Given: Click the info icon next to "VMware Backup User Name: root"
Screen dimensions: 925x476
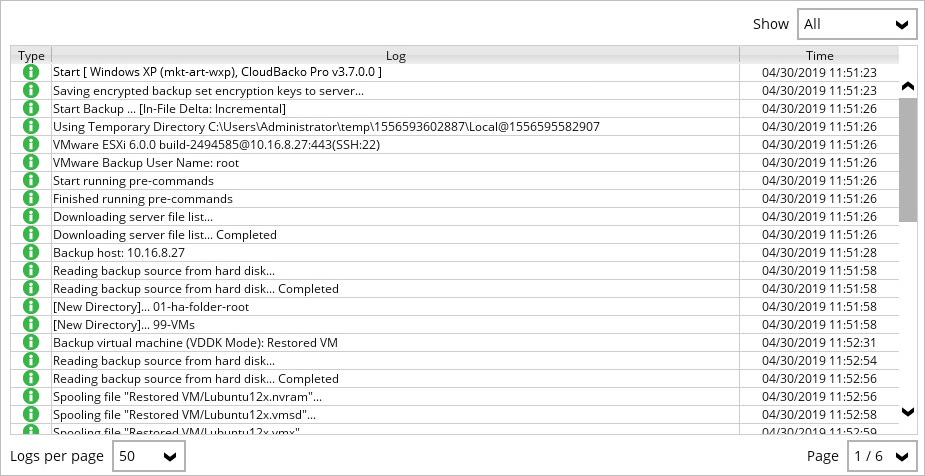Looking at the screenshot, I should pos(30,162).
